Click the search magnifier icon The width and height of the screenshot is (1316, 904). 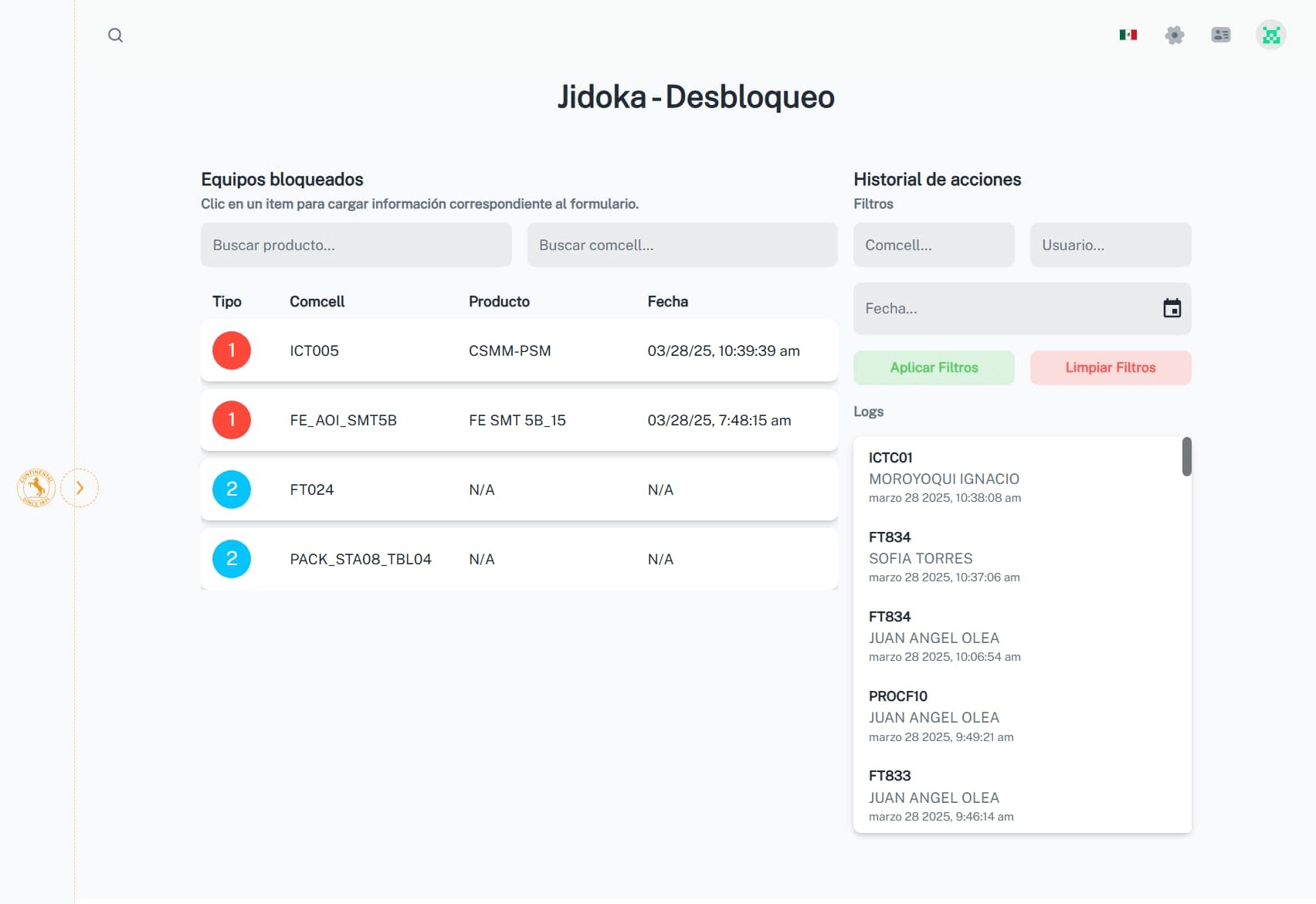115,36
